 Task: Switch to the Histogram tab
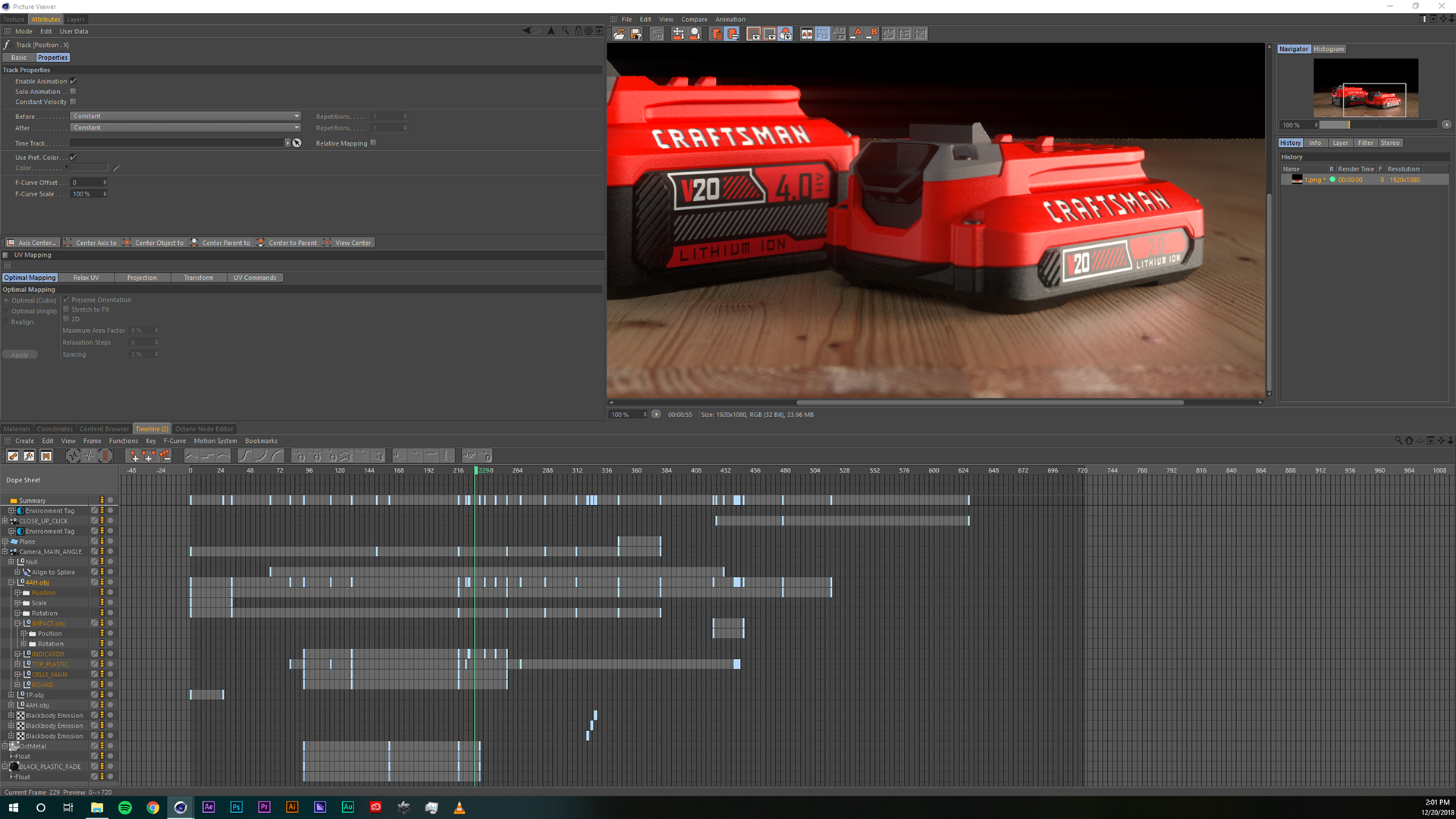[x=1329, y=49]
